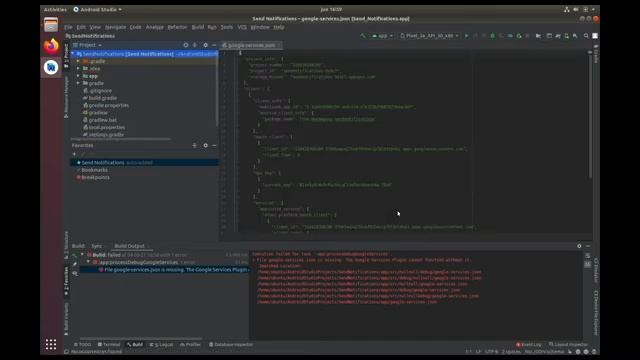This screenshot has width=640, height=360.
Task: Open the Analyze menu
Action: click(x=155, y=27)
